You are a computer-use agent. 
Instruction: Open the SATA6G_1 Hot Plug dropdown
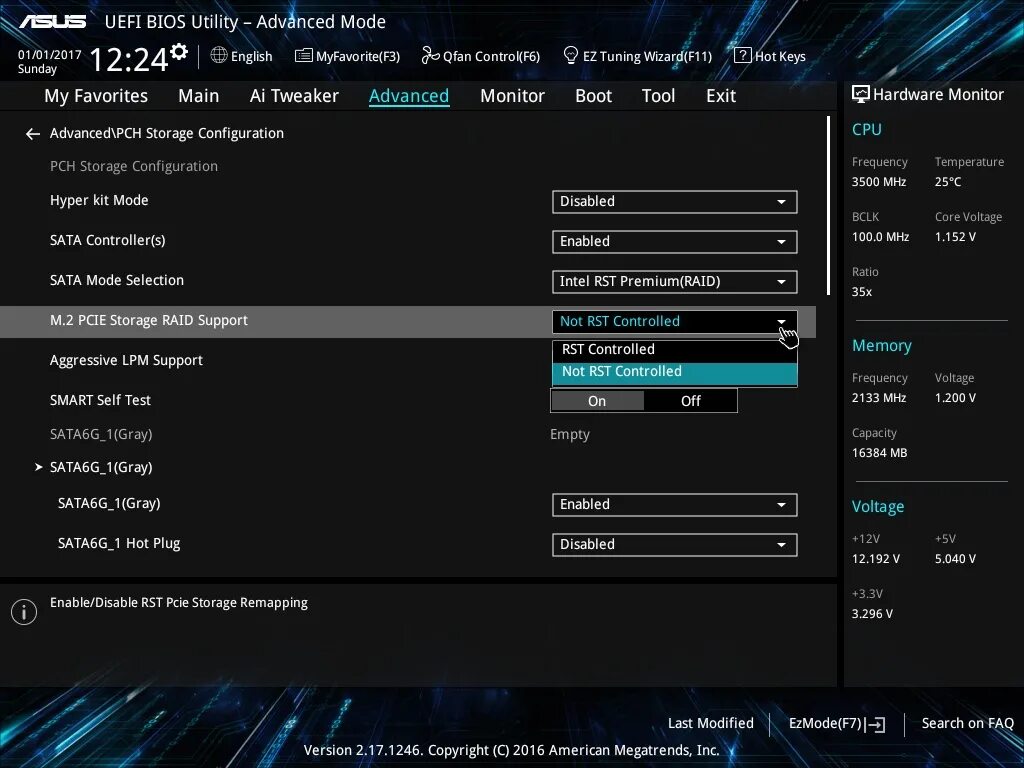(x=673, y=545)
